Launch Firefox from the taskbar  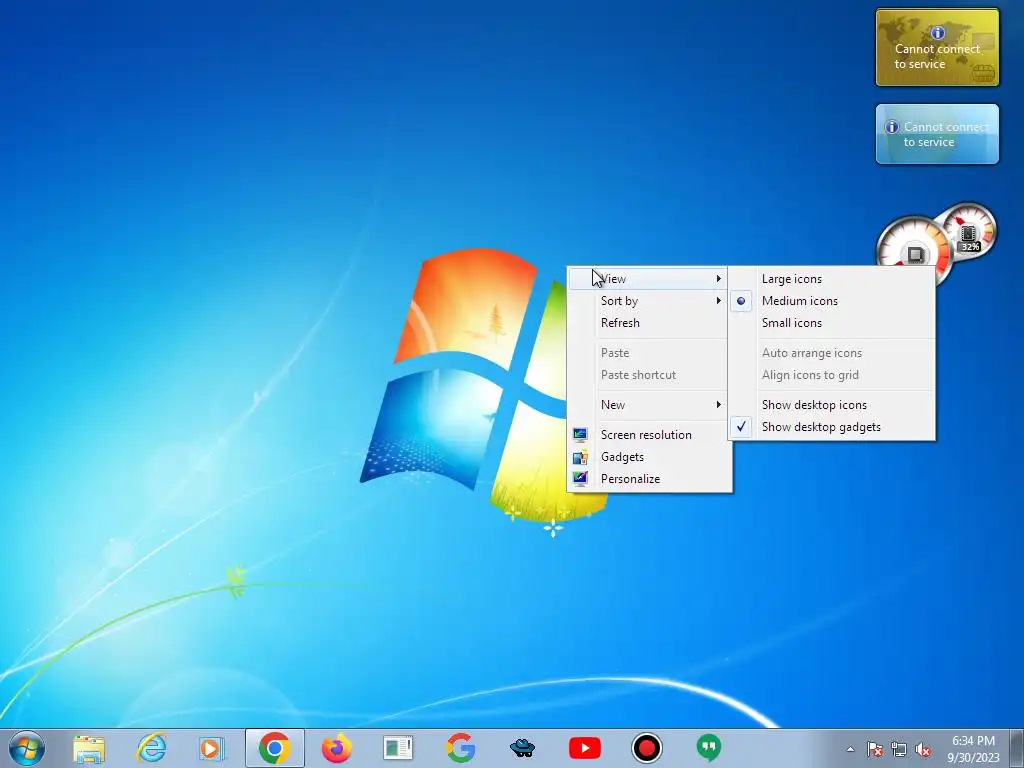point(336,748)
